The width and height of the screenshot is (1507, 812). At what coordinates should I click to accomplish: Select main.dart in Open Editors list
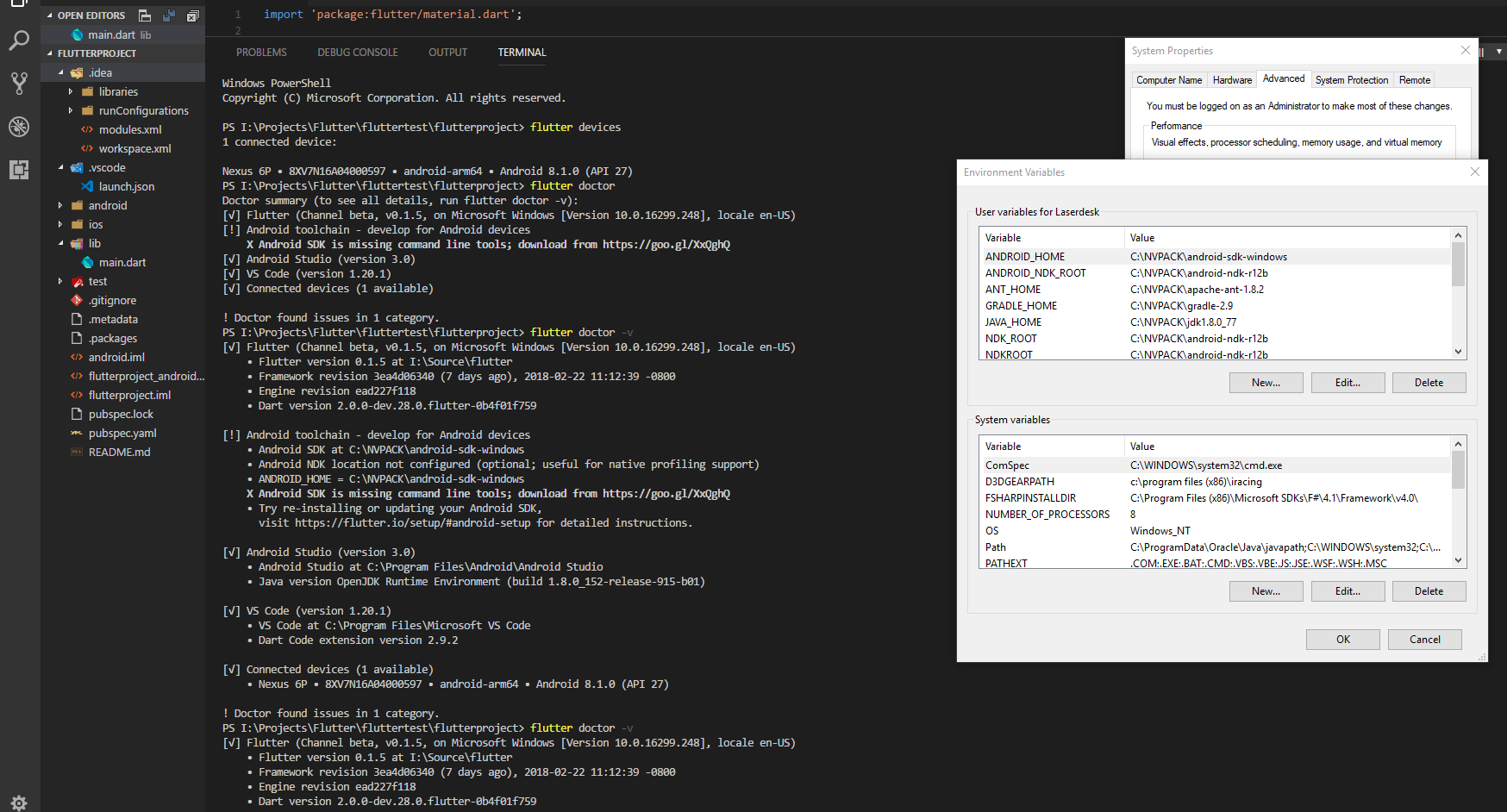coord(122,34)
